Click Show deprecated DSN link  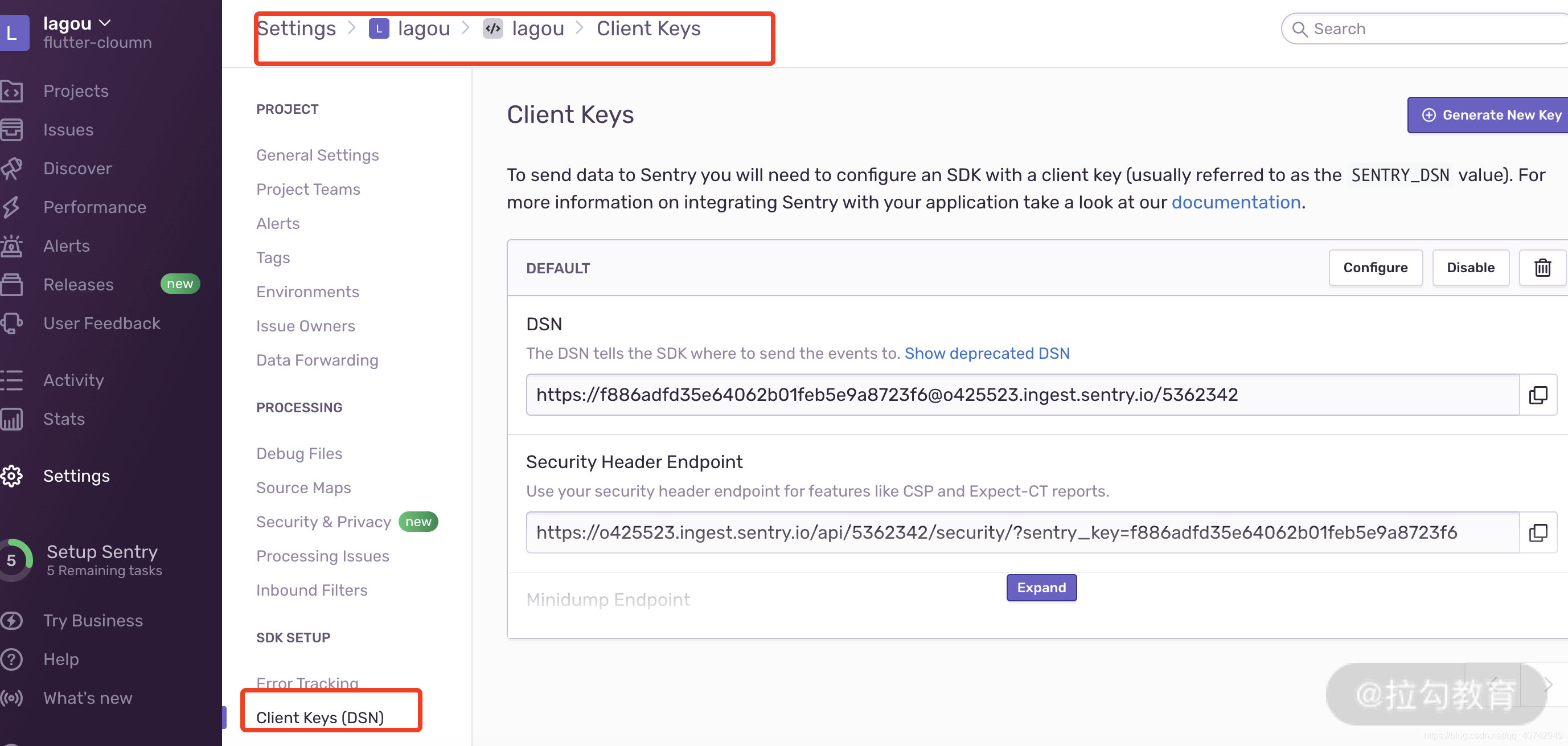pos(987,353)
